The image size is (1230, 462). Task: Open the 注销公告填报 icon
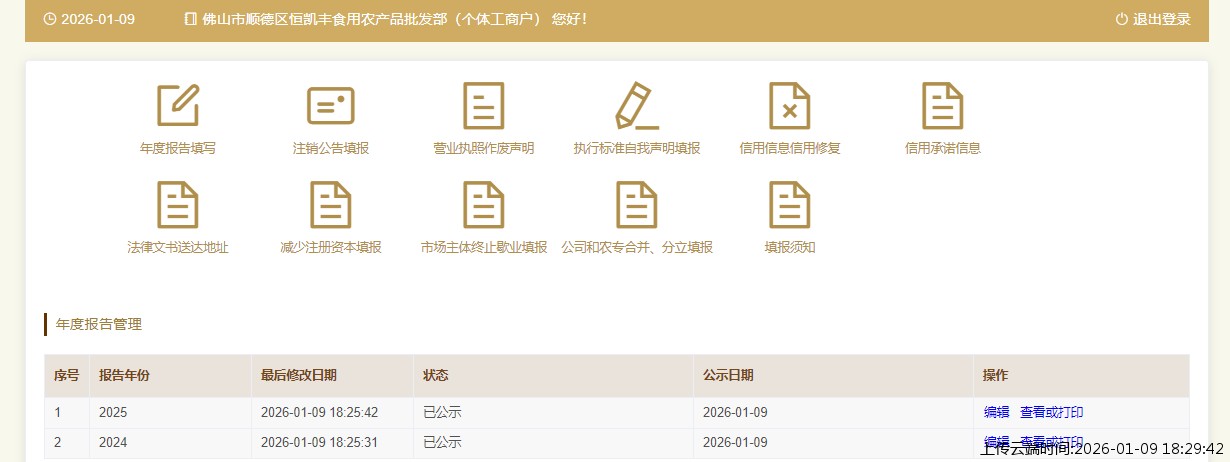coord(331,105)
